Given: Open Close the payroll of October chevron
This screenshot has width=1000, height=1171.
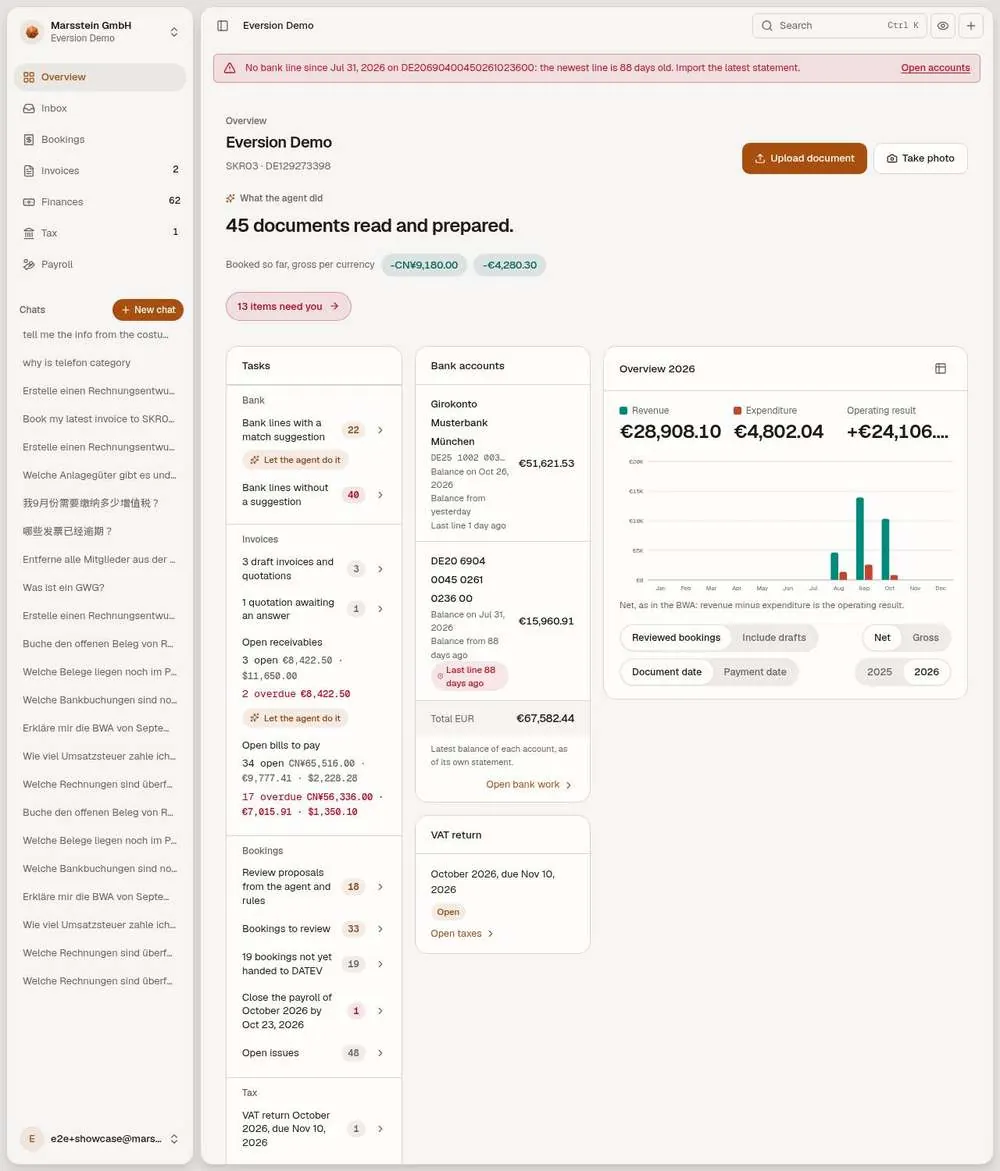Looking at the screenshot, I should [380, 1011].
